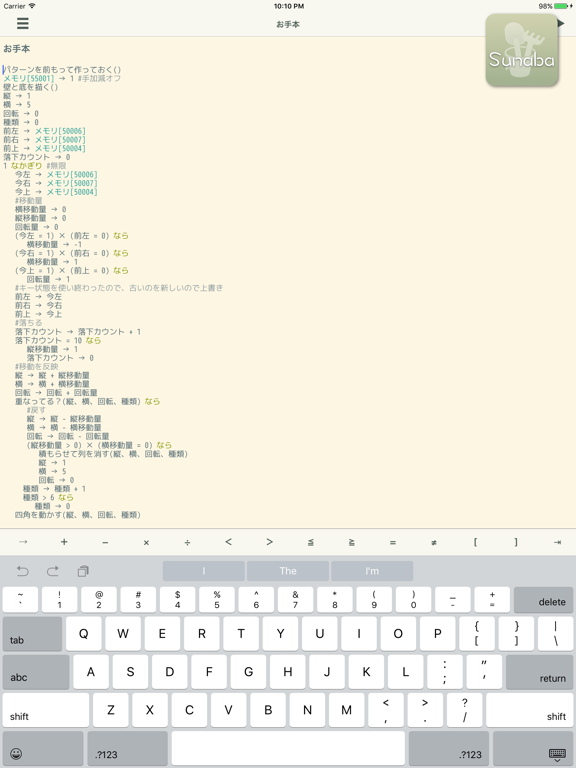The image size is (576, 768).
Task: Click the "四角を動かす(縦、横、回転、種類)" line
Action: 78,515
